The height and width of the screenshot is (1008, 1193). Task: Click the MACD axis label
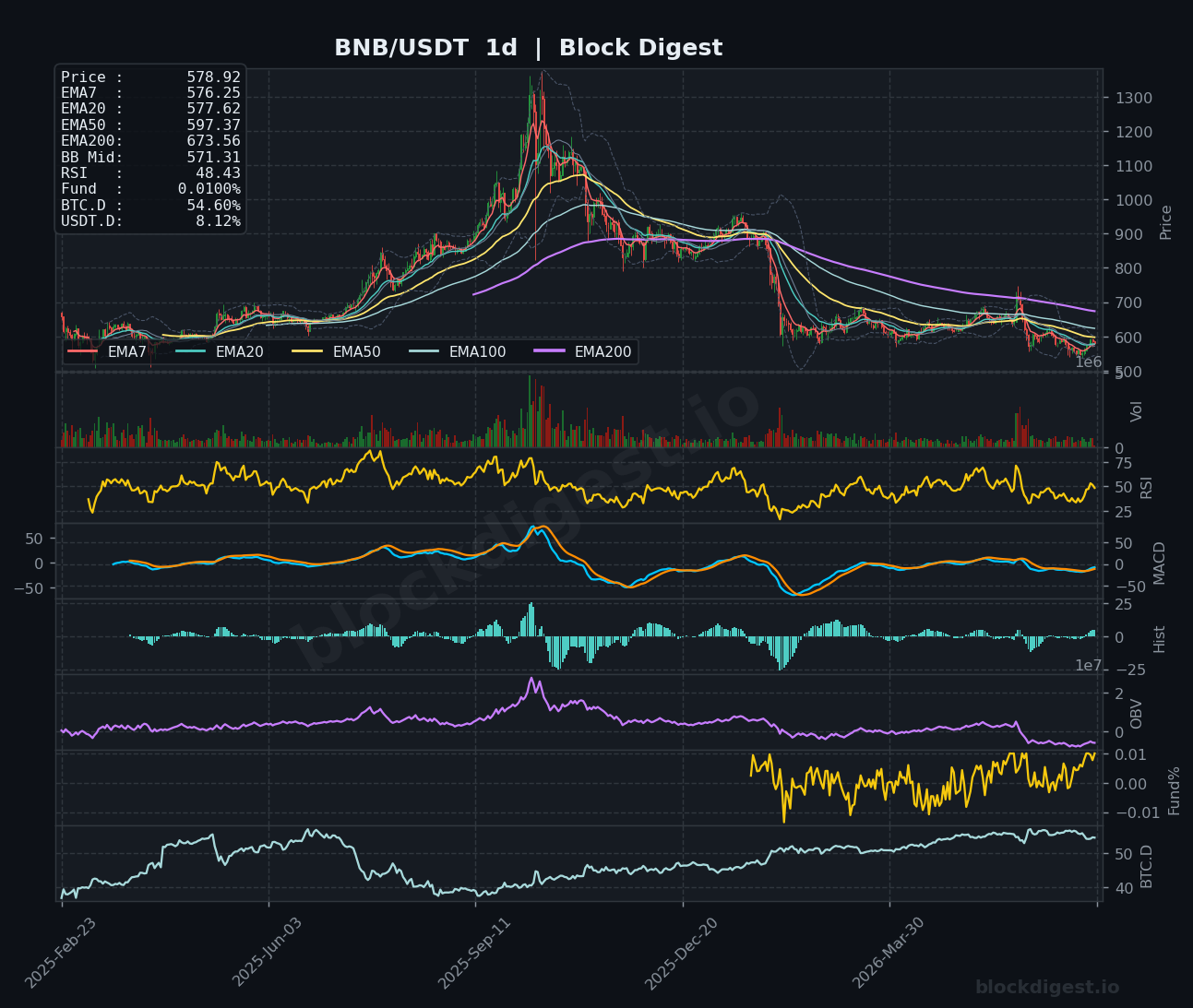(1159, 563)
